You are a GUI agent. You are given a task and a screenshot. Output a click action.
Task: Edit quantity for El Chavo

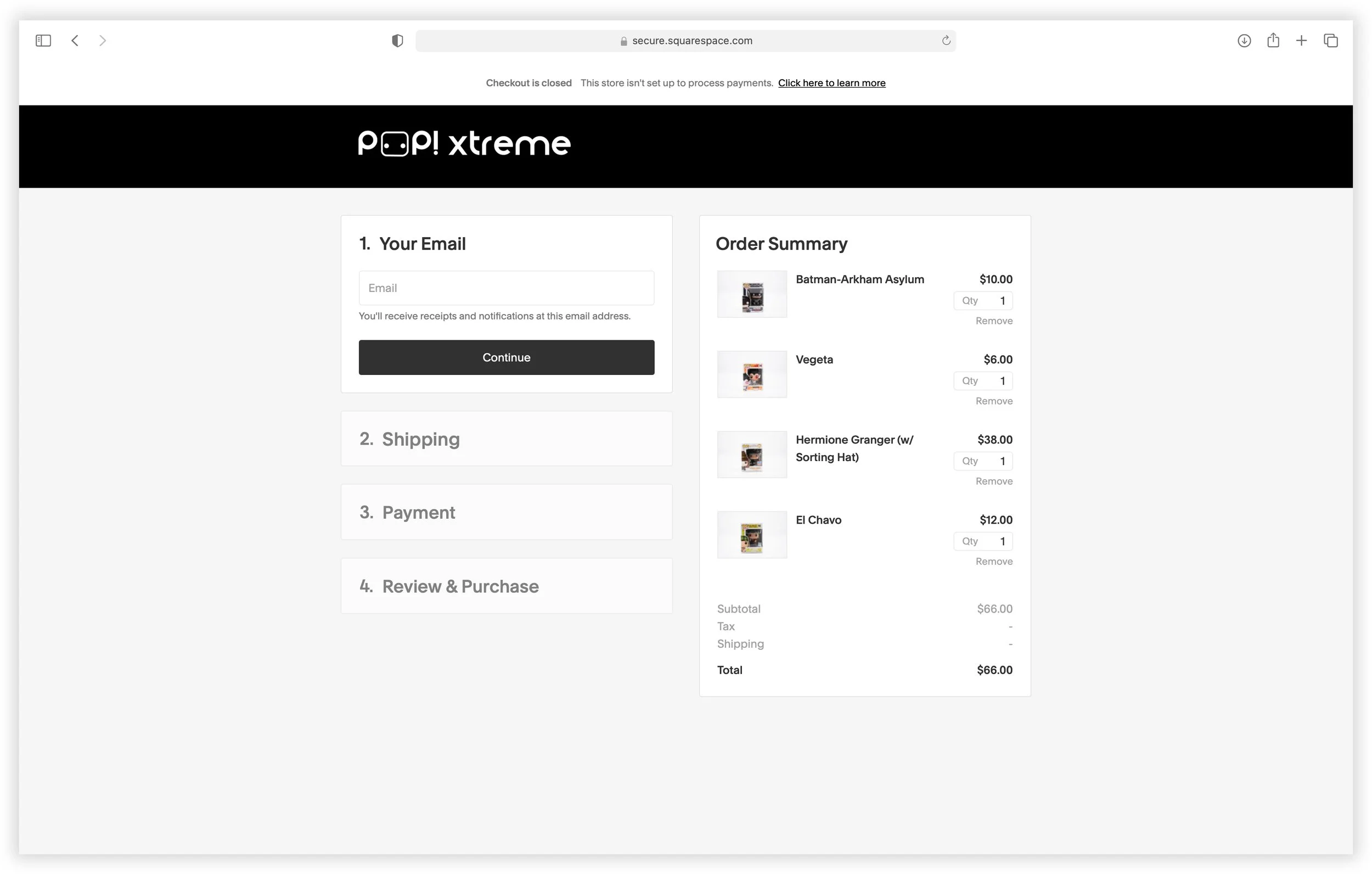pyautogui.click(x=983, y=542)
